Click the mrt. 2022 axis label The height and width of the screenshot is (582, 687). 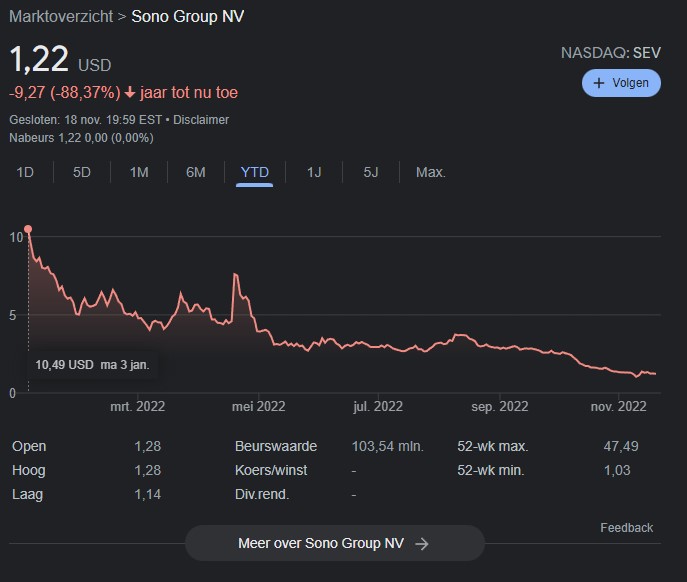coord(138,406)
